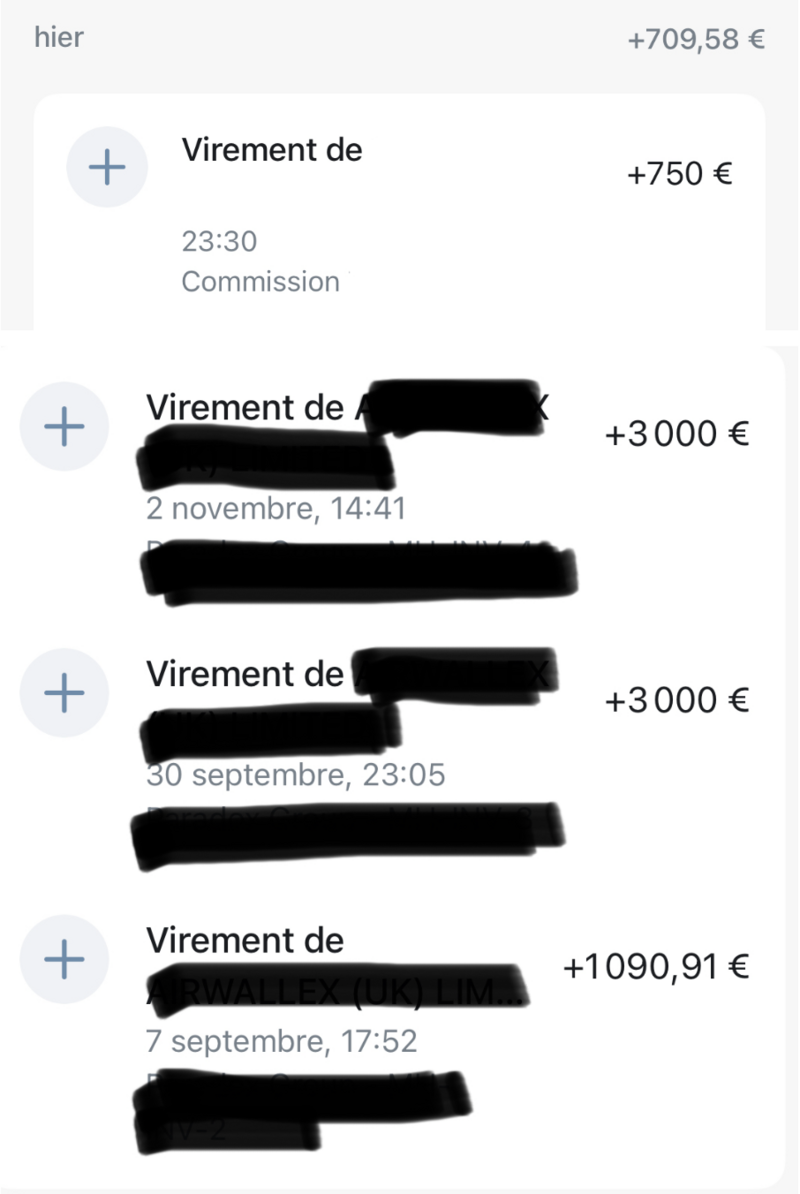Tap the 'hier' date section header
The width and height of the screenshot is (800, 1194).
59,37
